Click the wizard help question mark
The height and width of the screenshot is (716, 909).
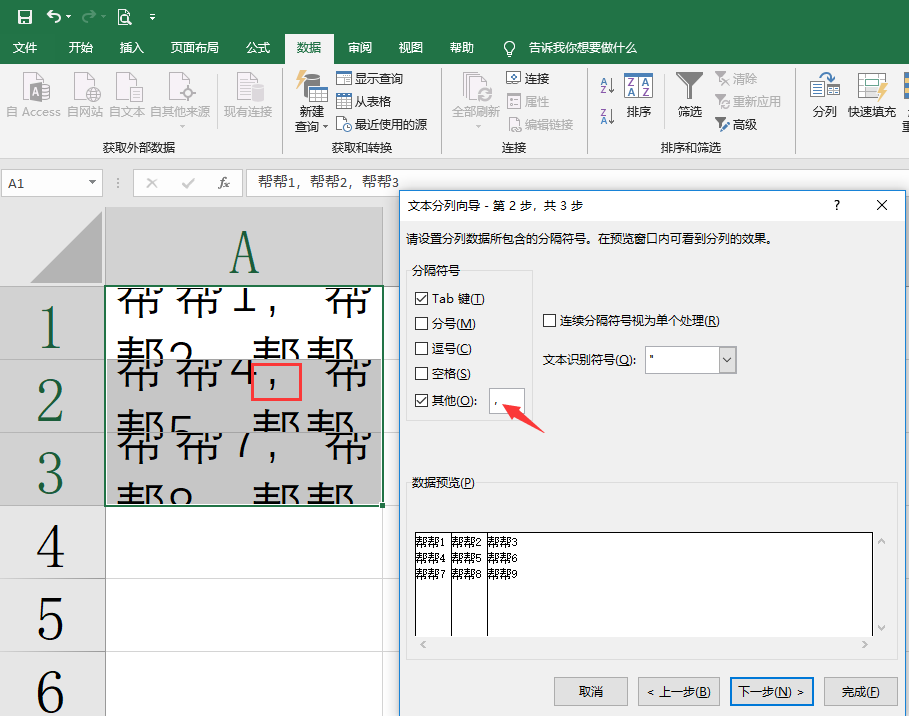click(x=837, y=205)
